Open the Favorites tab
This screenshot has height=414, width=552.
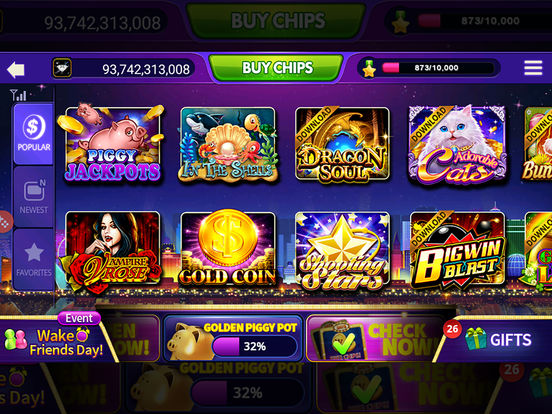click(33, 259)
